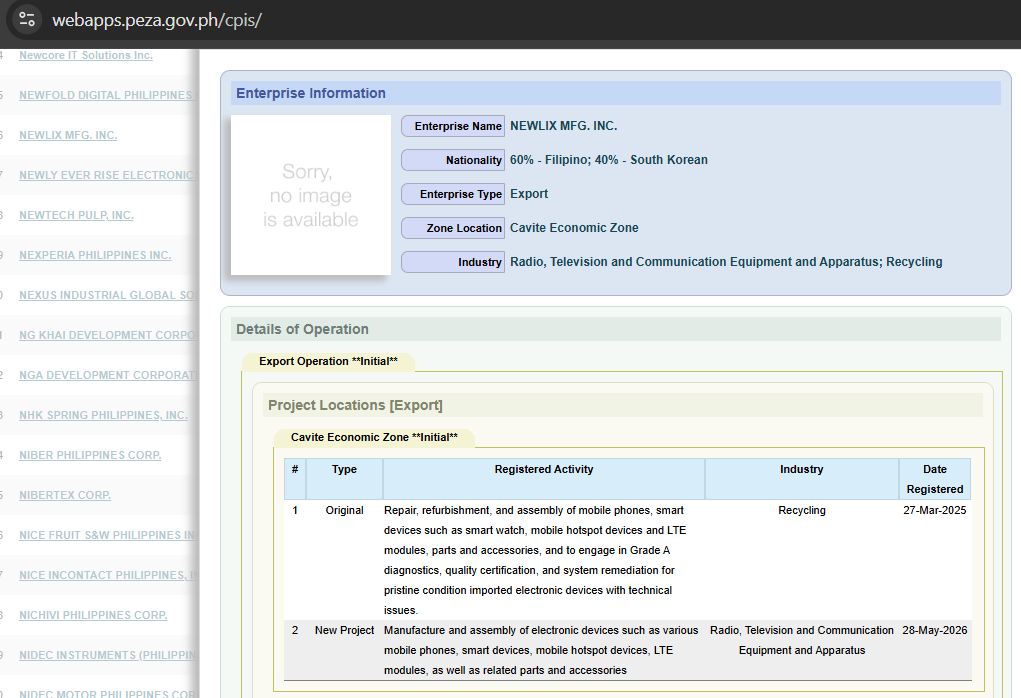
Task: Open the NEWLY EVER RISE ELECTRONIC link
Action: [107, 175]
